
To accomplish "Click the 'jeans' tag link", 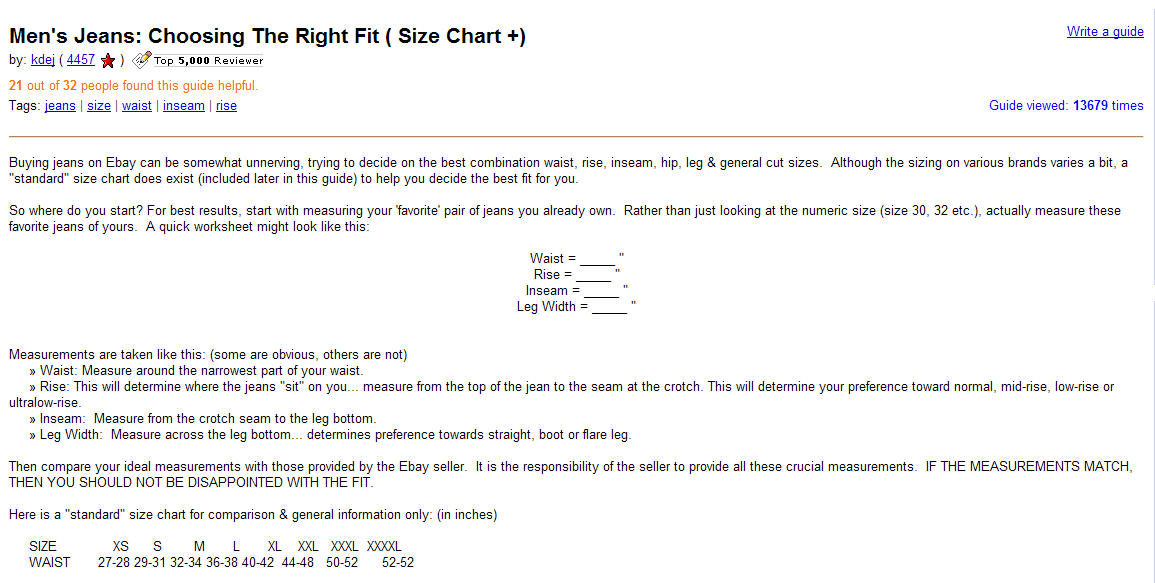I will pyautogui.click(x=60, y=105).
